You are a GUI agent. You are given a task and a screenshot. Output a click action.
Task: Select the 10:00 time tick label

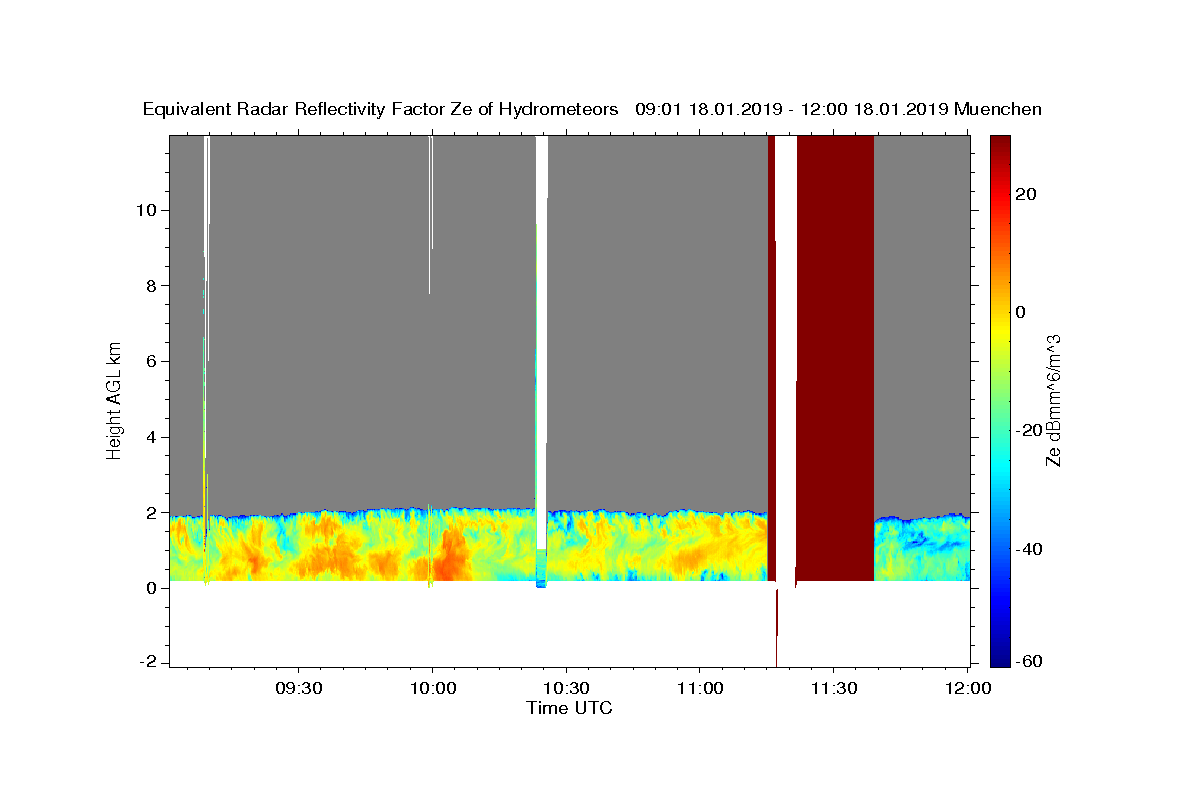point(432,689)
